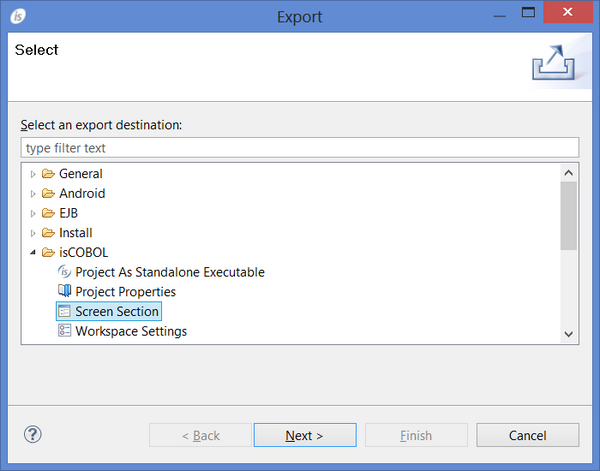Collapse the isCOBOL tree node
Viewport: 600px width, 471px height.
[33, 253]
